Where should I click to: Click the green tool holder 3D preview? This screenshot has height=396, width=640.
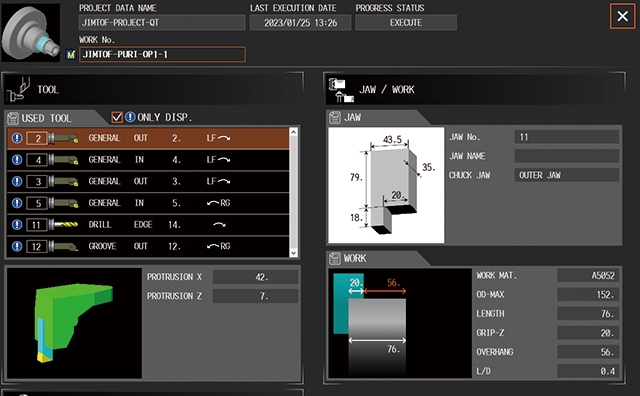pyautogui.click(x=74, y=323)
